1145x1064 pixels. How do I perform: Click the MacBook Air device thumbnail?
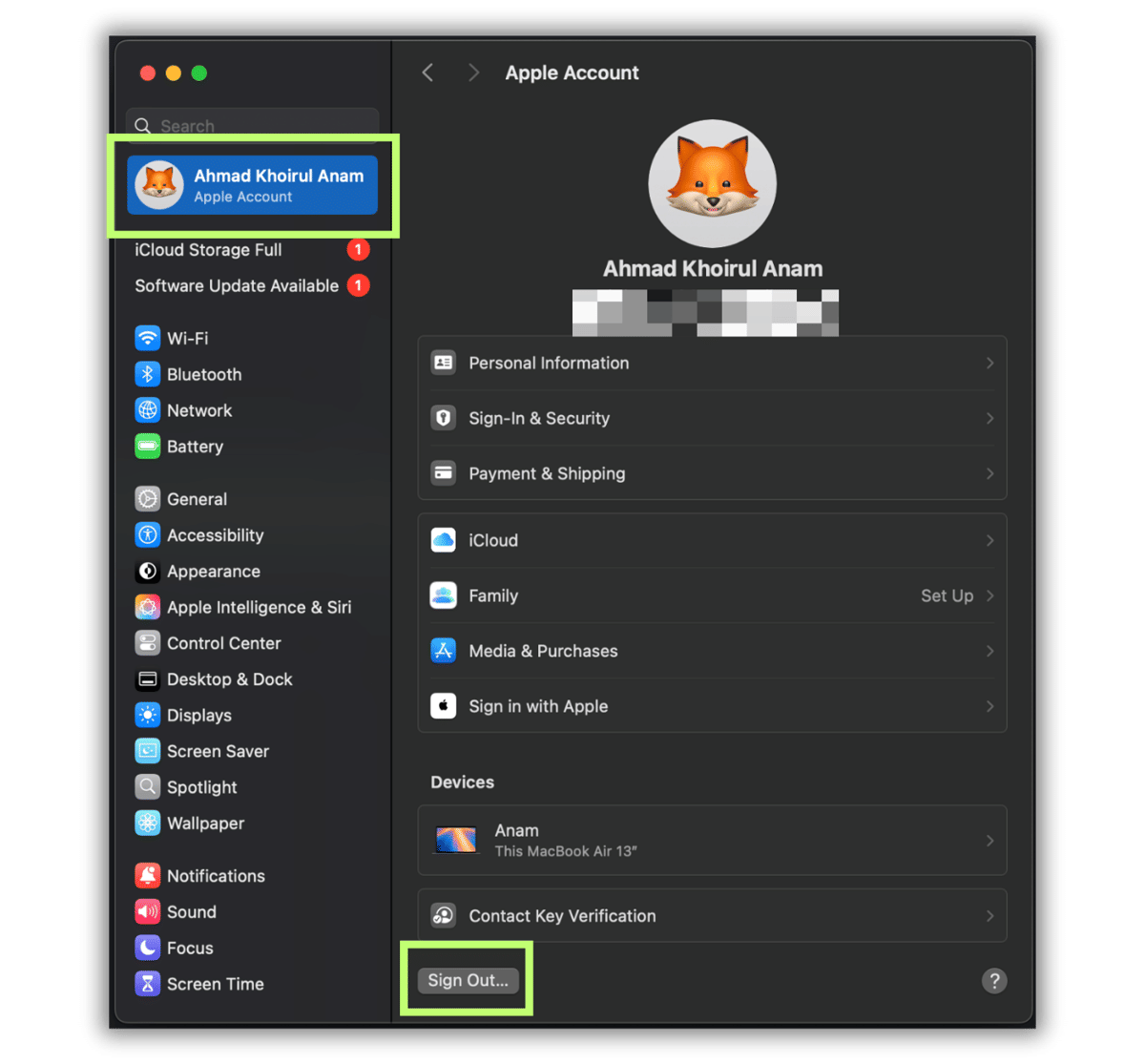pyautogui.click(x=456, y=841)
